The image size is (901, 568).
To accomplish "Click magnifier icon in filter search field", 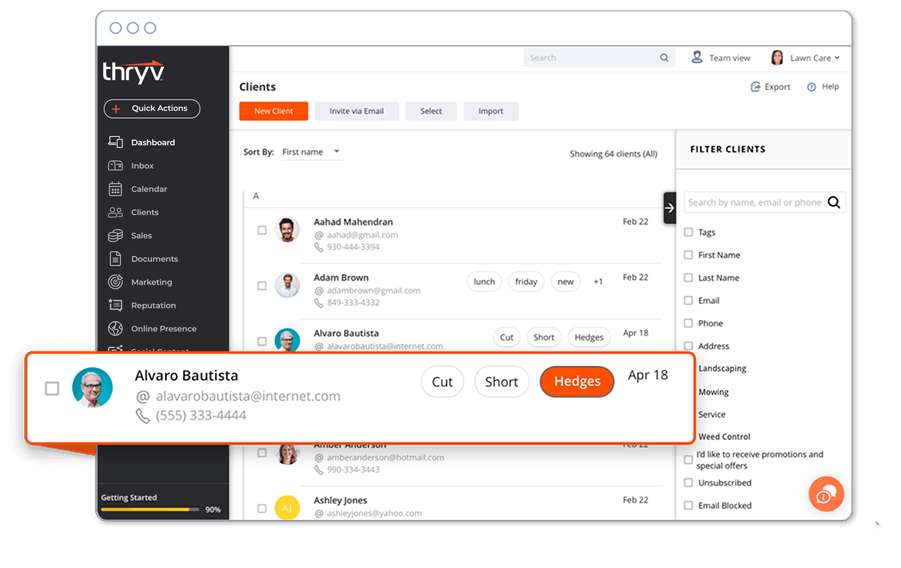I will tap(834, 202).
